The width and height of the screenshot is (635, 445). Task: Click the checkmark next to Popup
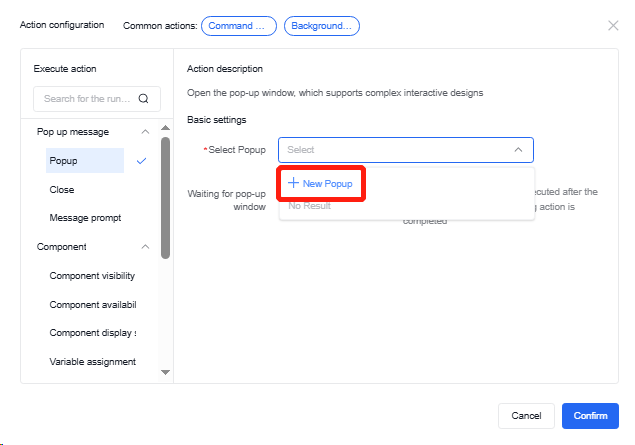point(142,160)
